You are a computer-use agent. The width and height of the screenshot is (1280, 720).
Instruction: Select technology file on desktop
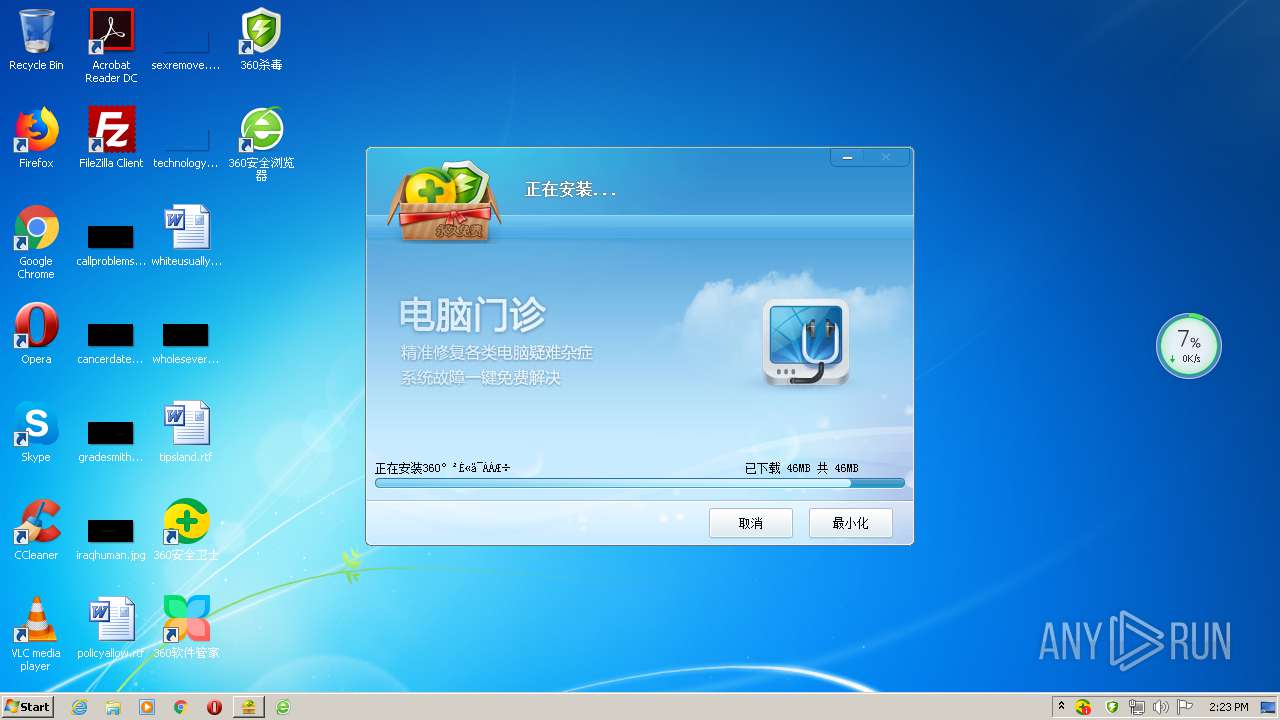pyautogui.click(x=186, y=146)
